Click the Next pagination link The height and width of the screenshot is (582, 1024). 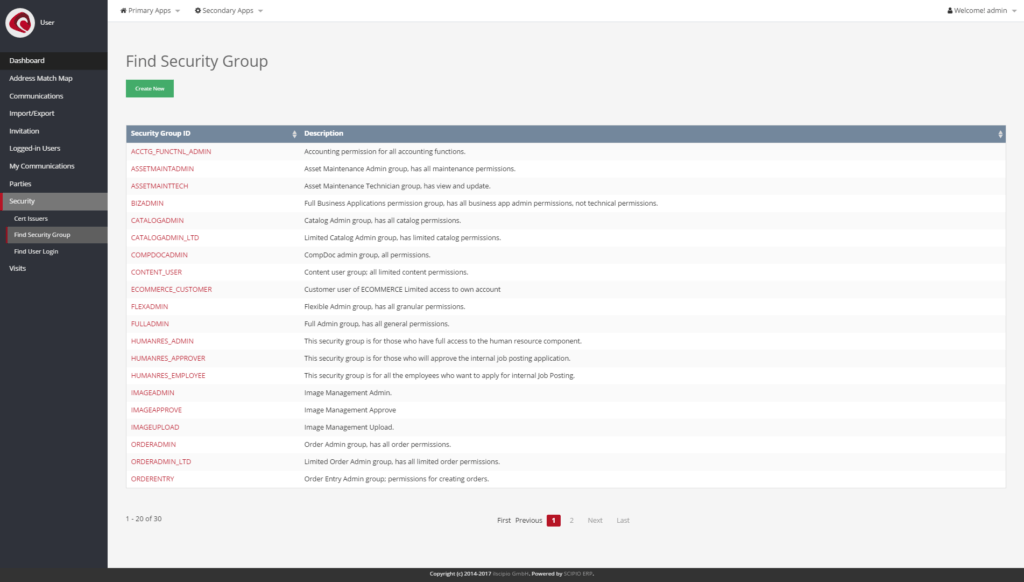[595, 520]
